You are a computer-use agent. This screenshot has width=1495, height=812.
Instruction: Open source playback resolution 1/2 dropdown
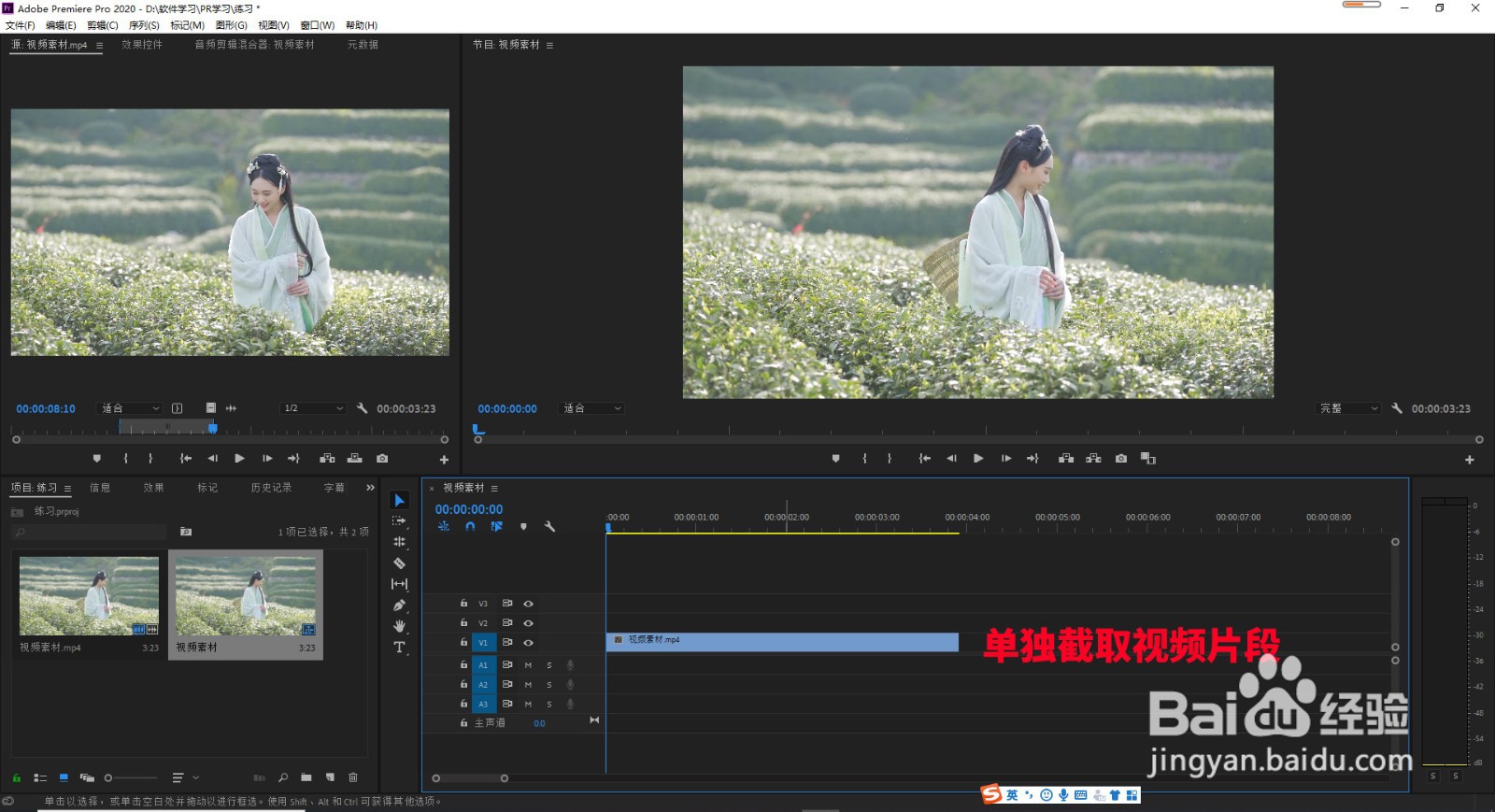tap(314, 408)
